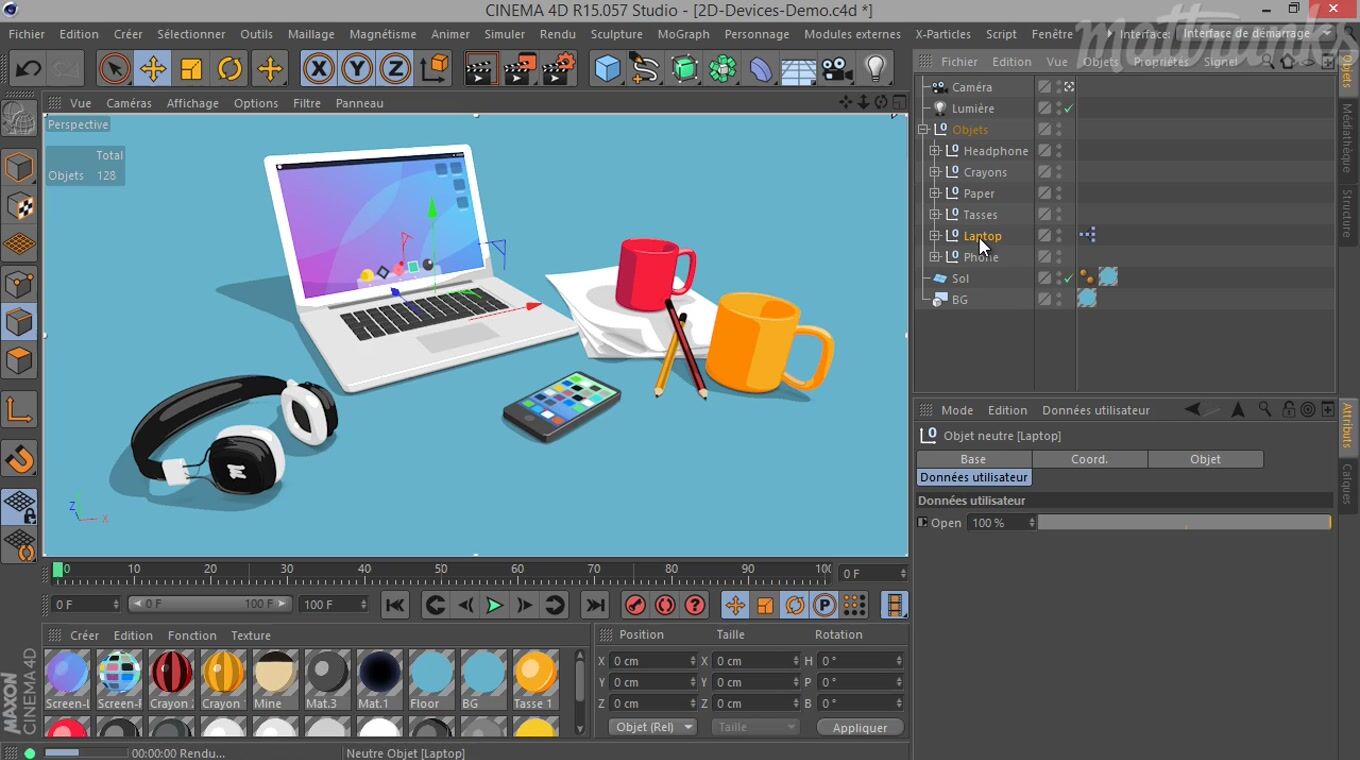Viewport: 1360px width, 760px height.
Task: Click the Undo arrow icon
Action: tap(28, 69)
